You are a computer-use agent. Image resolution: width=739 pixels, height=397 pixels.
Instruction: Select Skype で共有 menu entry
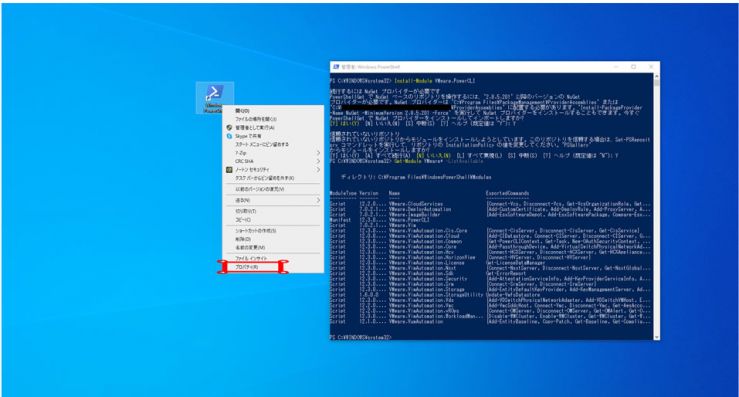pyautogui.click(x=273, y=136)
